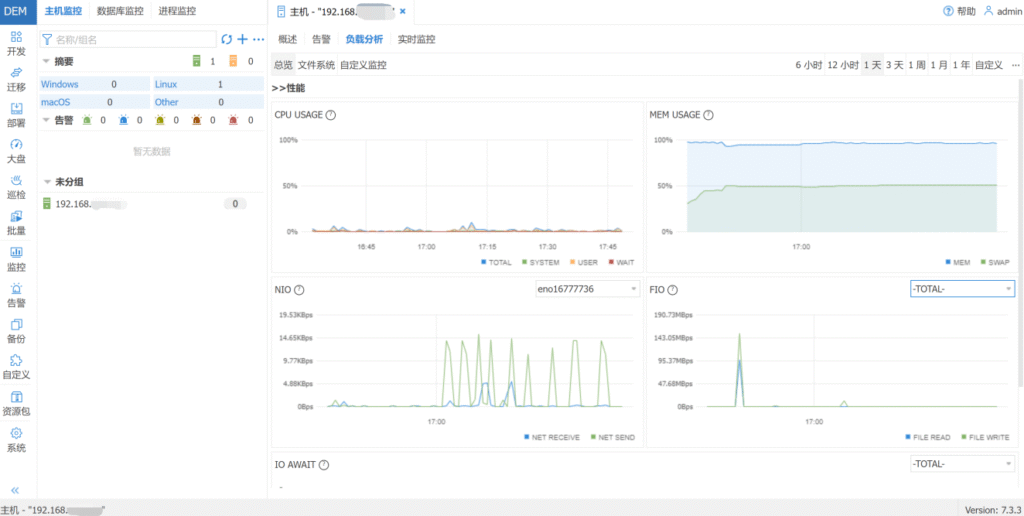Image resolution: width=1024 pixels, height=516 pixels.
Task: Open the 迁移 migration sidebar icon
Action: (x=17, y=78)
